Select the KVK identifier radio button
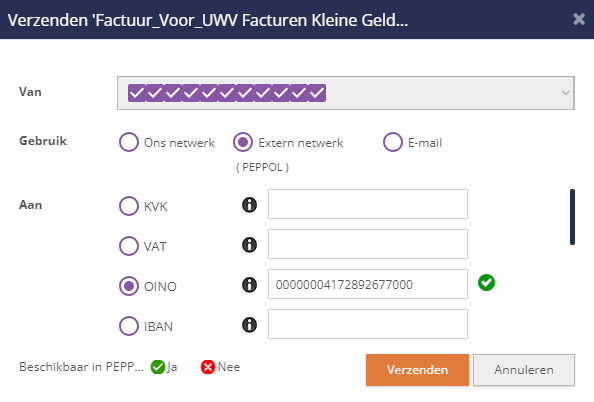 point(129,206)
